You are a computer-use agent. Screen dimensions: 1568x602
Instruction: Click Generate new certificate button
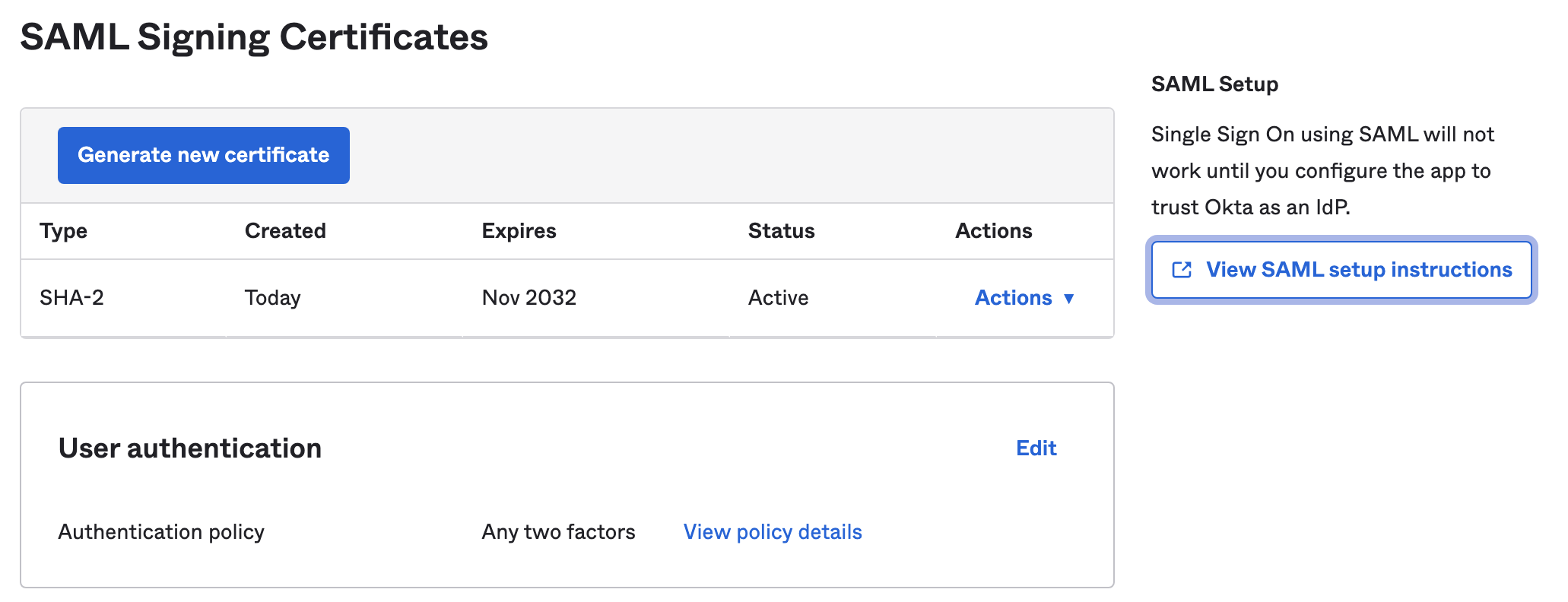(204, 155)
